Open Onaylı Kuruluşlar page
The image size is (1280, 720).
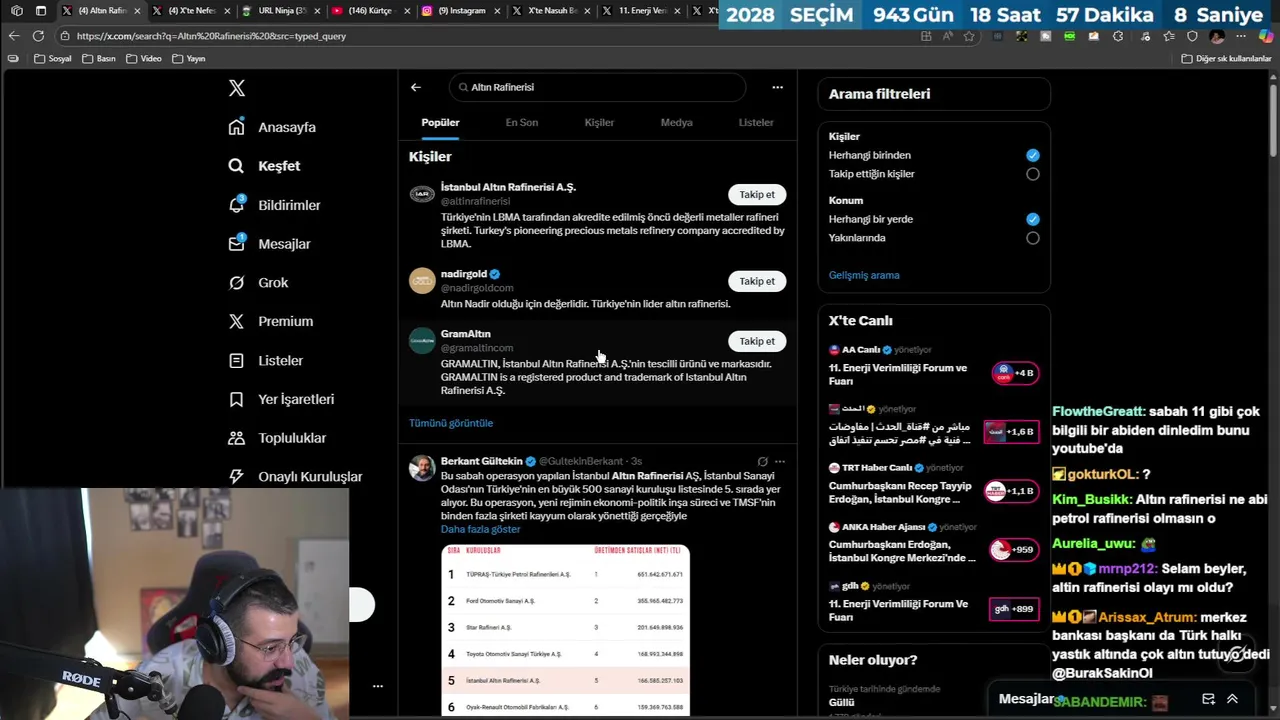point(295,477)
